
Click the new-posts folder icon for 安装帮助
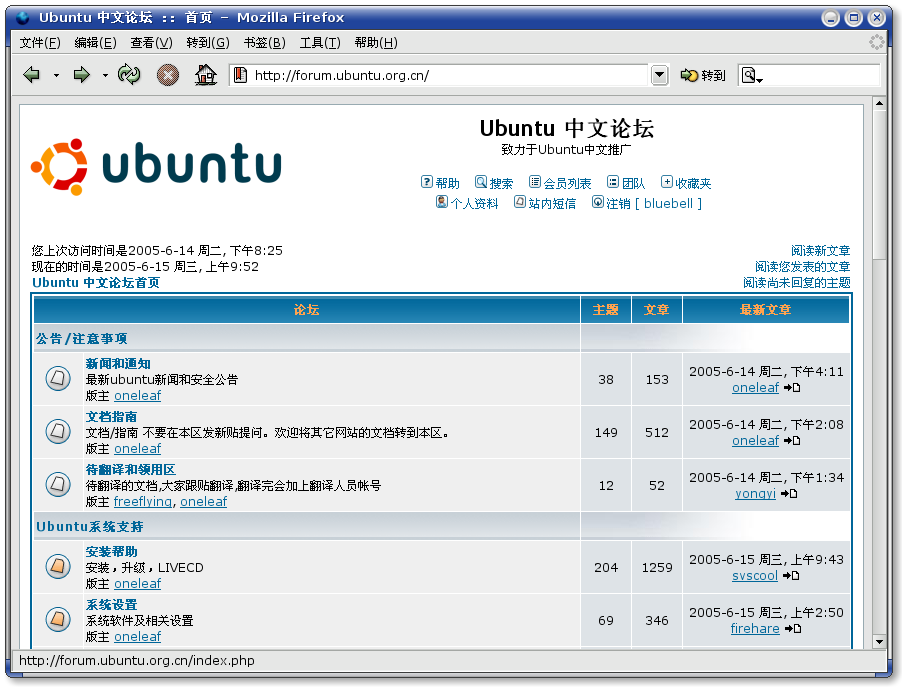(58, 567)
